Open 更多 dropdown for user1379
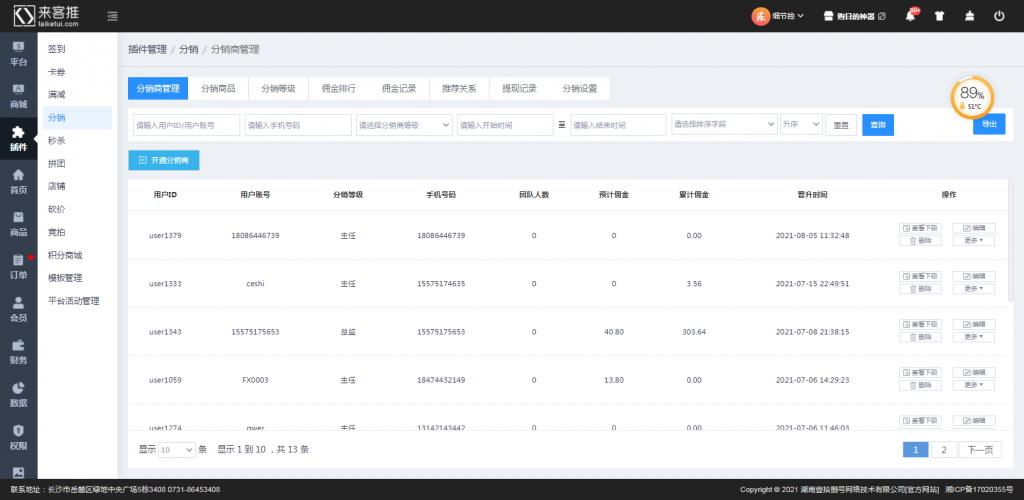This screenshot has width=1024, height=500. tap(974, 240)
